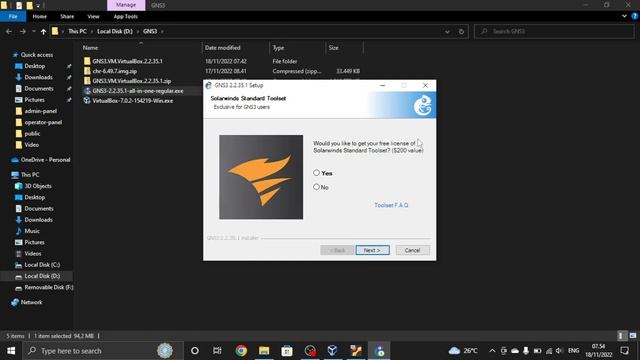Open Local Disk (C:) in sidebar
The image size is (640, 360).
coord(42,265)
